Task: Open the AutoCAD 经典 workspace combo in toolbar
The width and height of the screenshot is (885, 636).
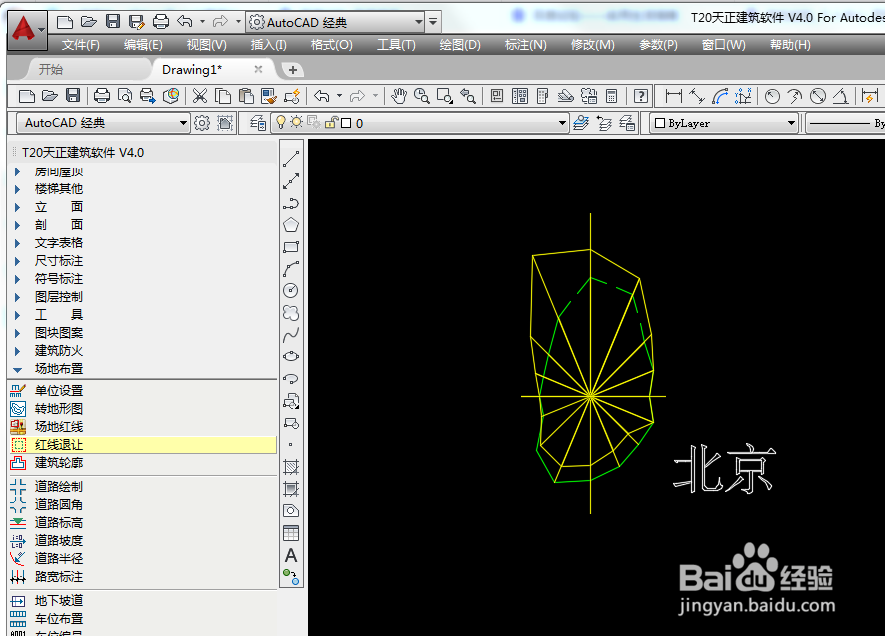Action: point(103,123)
